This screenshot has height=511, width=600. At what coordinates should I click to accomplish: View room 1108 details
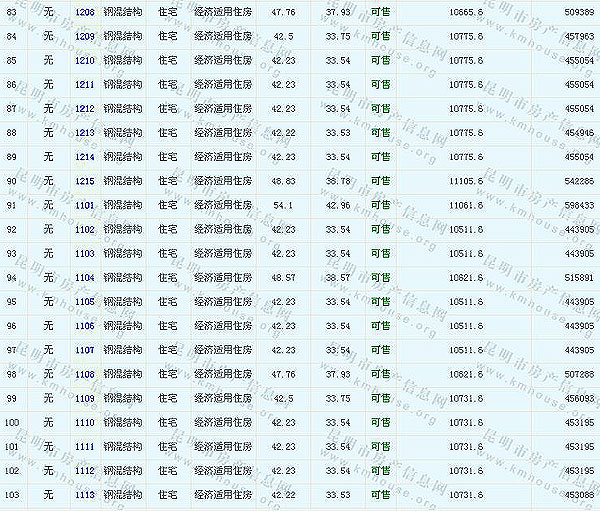[x=85, y=374]
